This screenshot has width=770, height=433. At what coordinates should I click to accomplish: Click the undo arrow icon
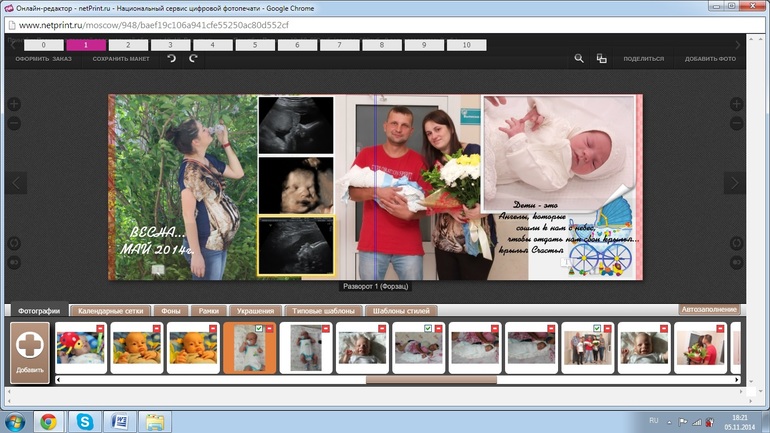click(x=172, y=59)
